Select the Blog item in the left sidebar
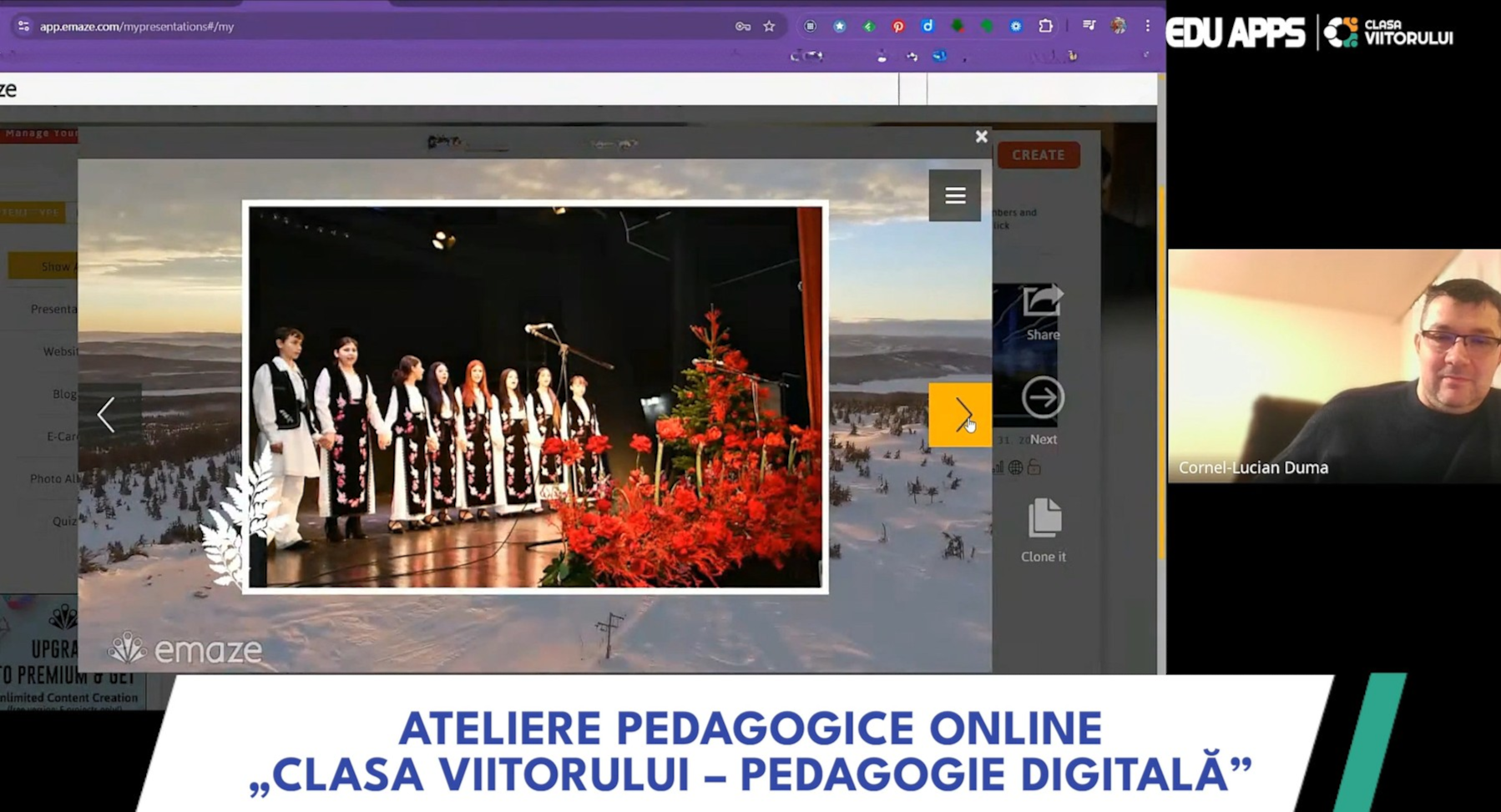The width and height of the screenshot is (1501, 812). [64, 394]
